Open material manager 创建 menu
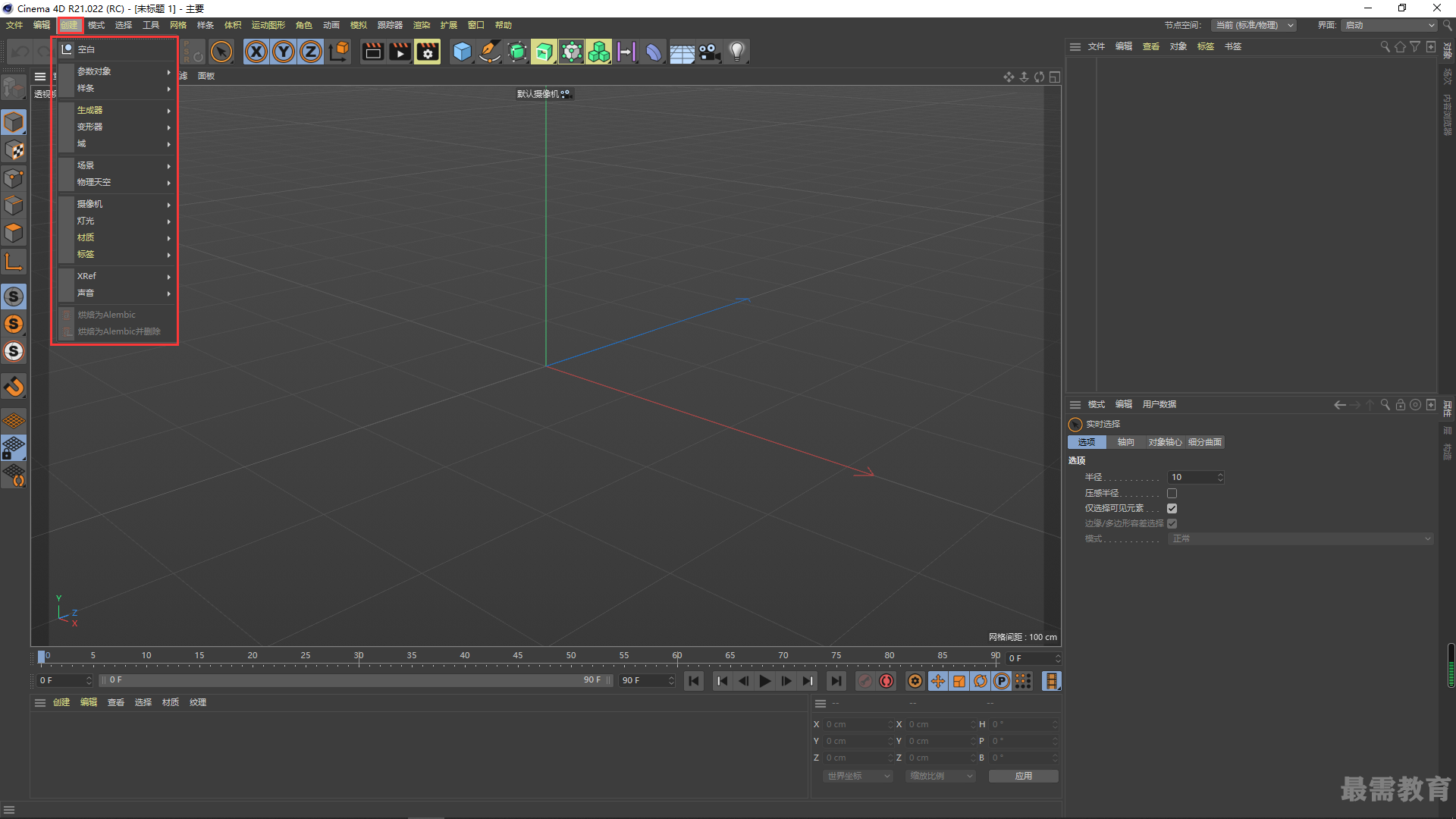1456x819 pixels. click(61, 702)
